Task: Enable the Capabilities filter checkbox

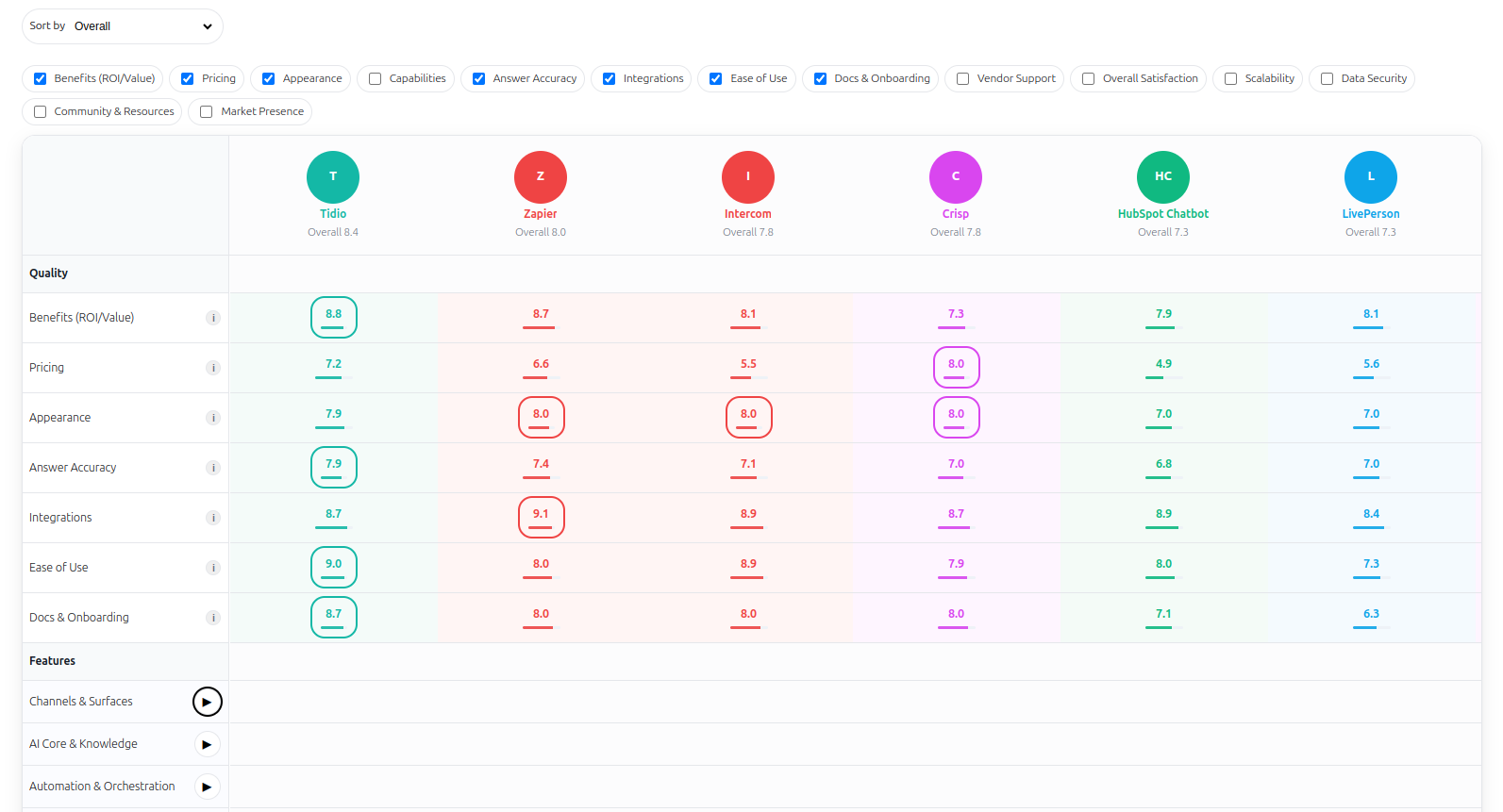Action: [x=376, y=79]
